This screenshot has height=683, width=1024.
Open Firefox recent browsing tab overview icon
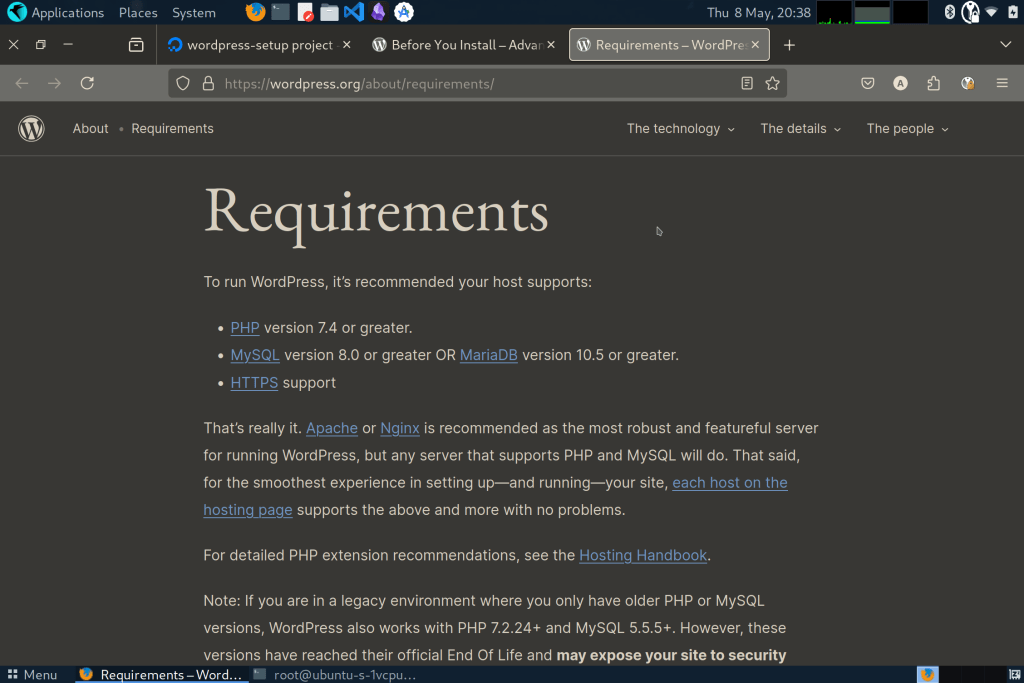[136, 44]
